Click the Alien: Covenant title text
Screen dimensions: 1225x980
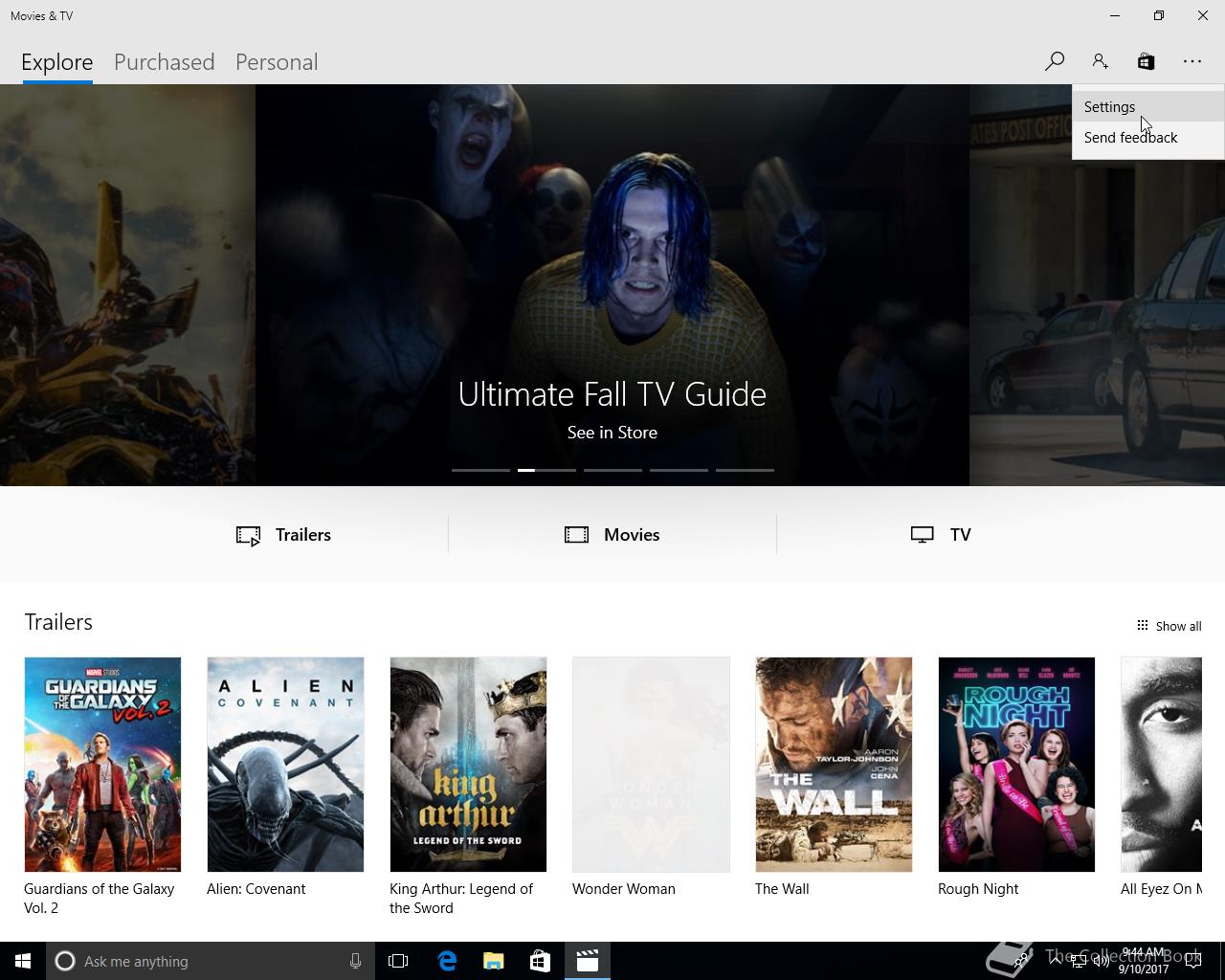(x=256, y=889)
